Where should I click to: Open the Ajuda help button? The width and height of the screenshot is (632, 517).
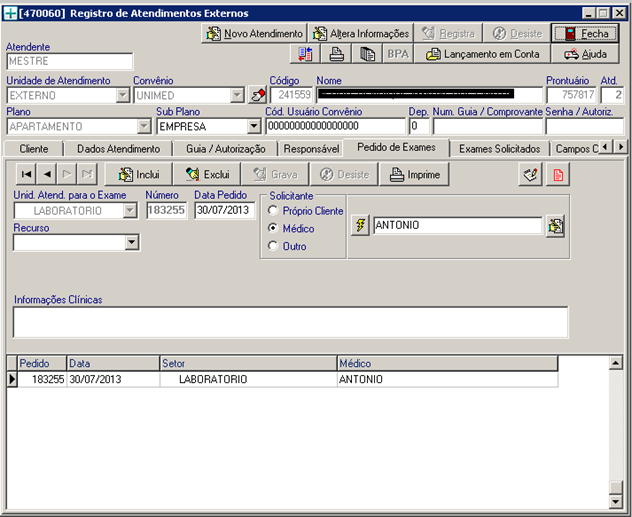point(585,54)
